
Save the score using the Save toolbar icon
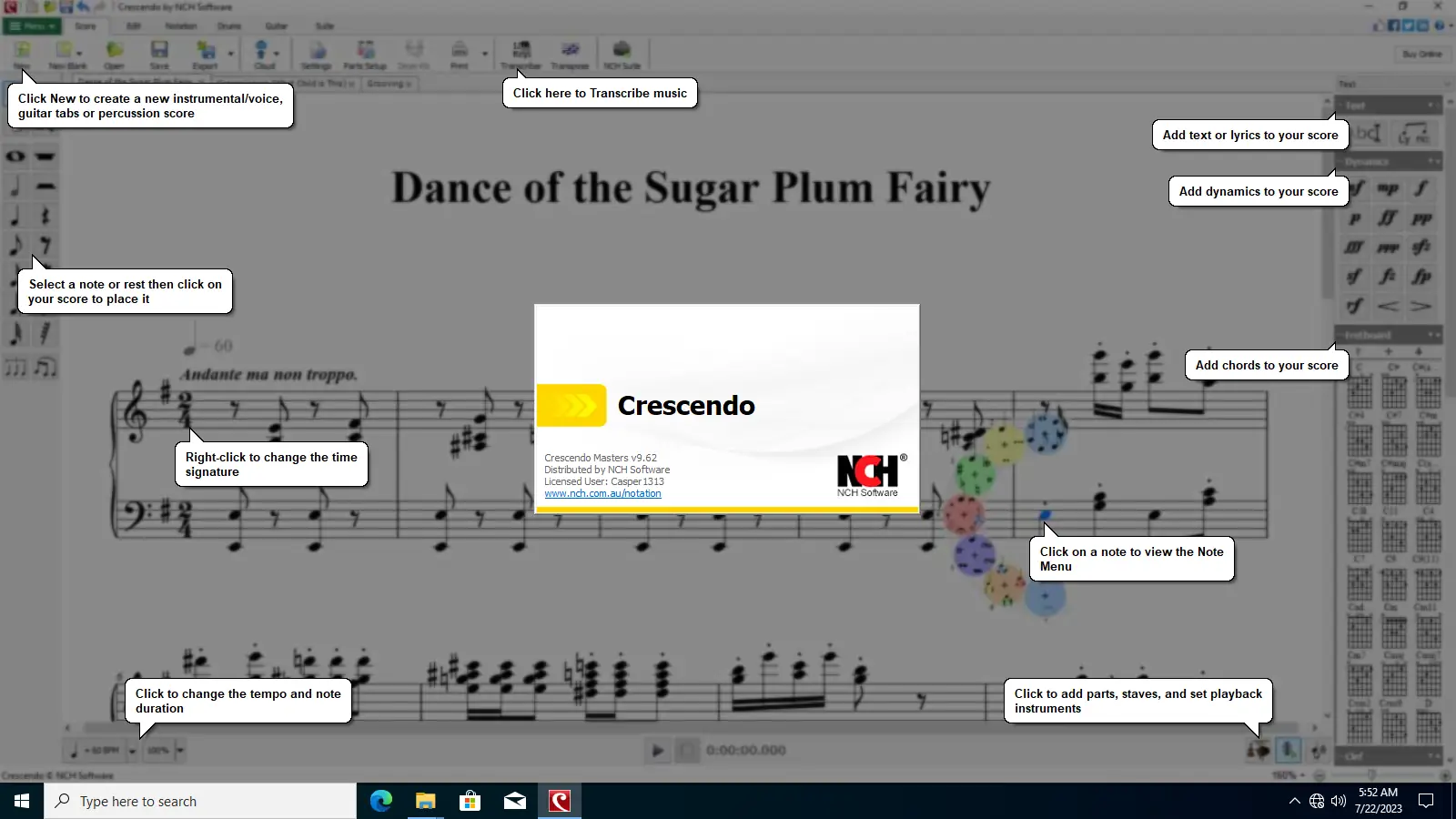159,53
